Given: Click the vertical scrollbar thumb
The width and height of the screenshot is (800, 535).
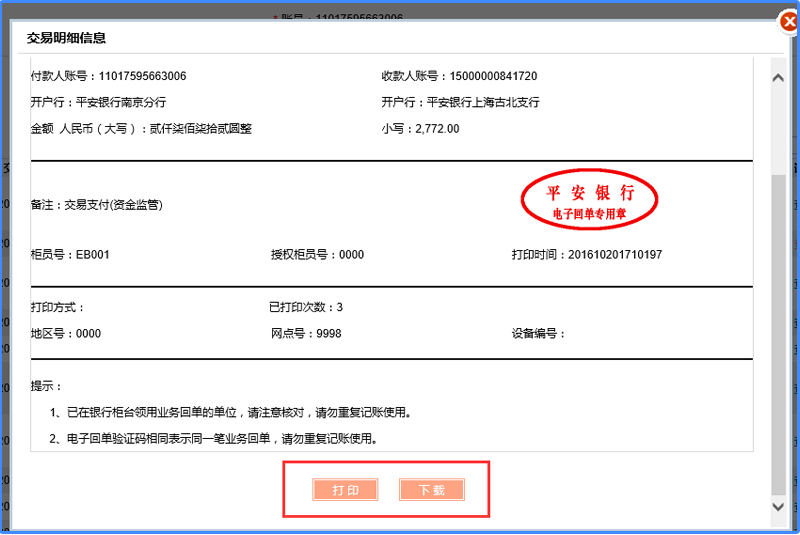Looking at the screenshot, I should tap(779, 330).
